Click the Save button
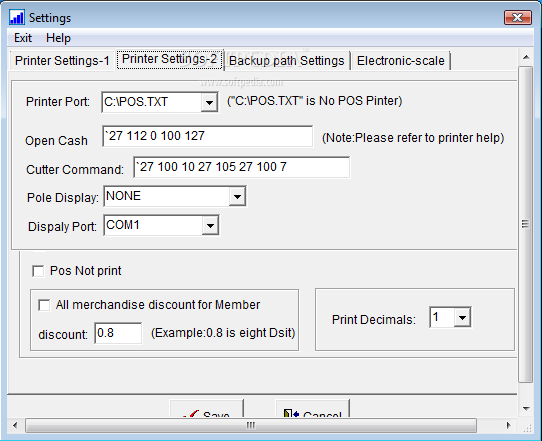This screenshot has width=542, height=441. pos(206,409)
